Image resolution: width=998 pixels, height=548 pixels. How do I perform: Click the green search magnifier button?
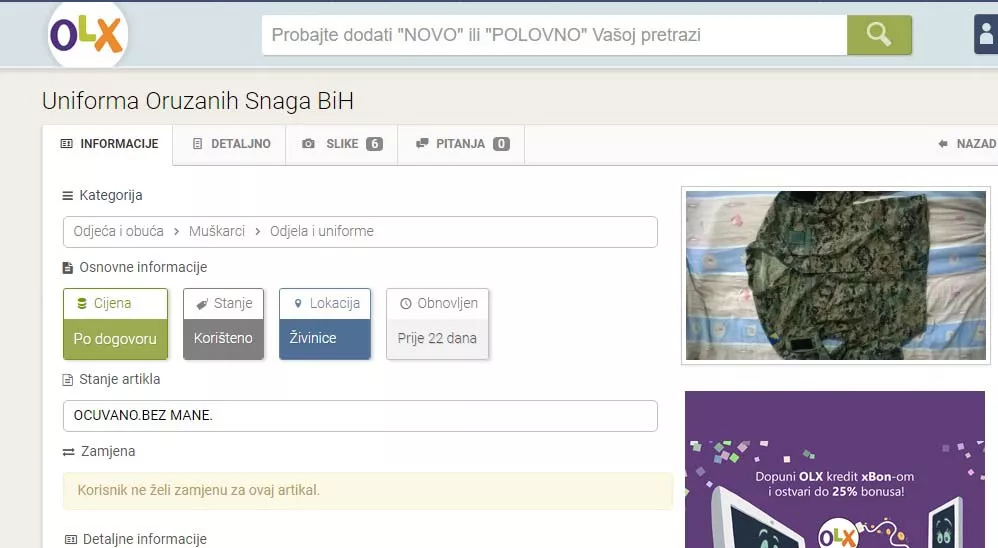pos(879,35)
